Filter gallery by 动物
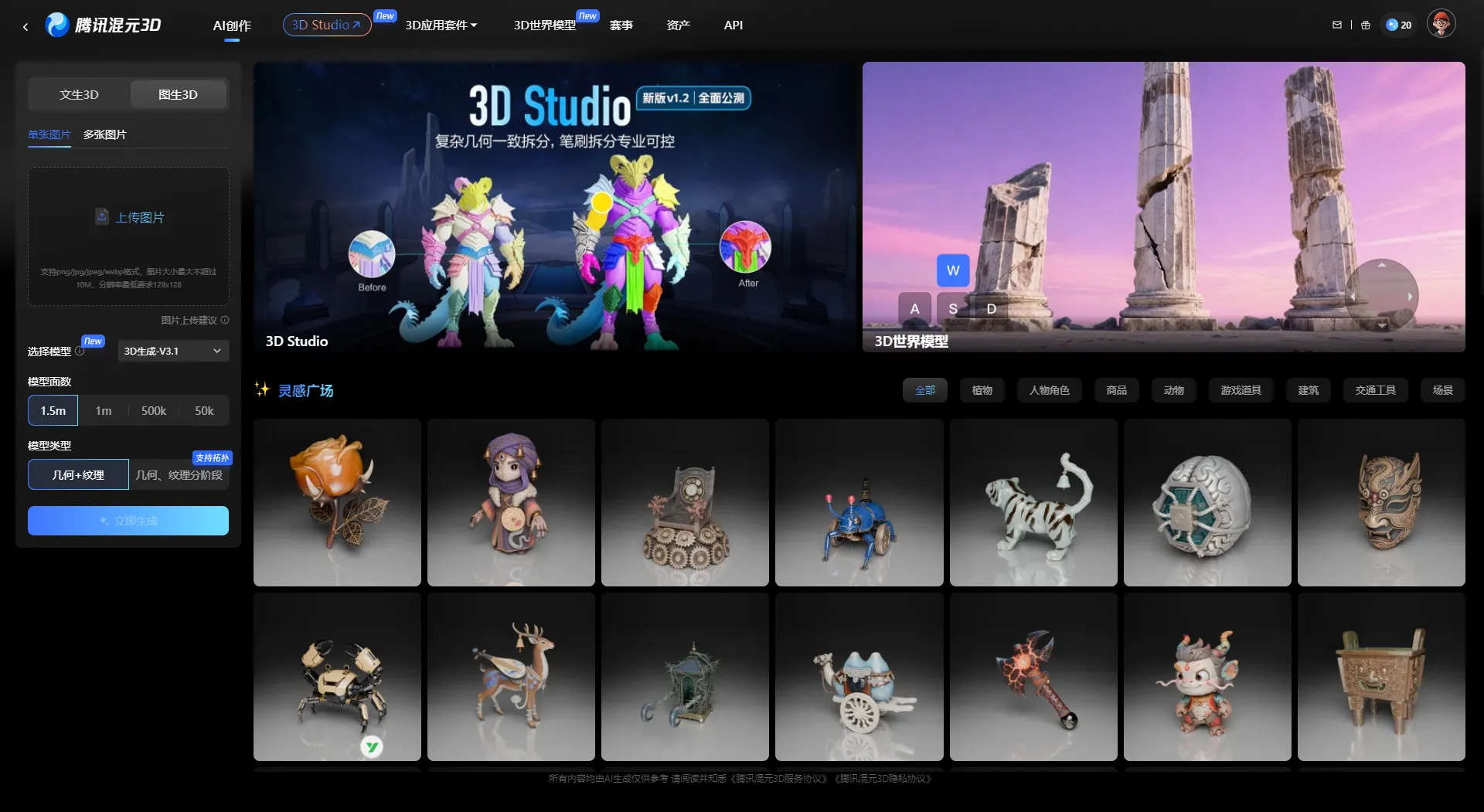Image resolution: width=1484 pixels, height=812 pixels. (1174, 390)
